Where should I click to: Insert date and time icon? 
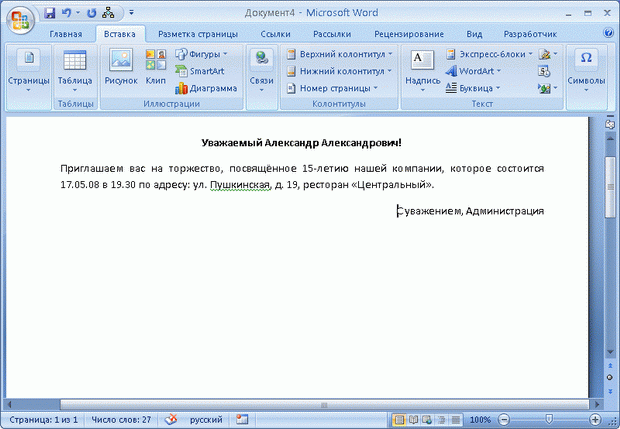tap(544, 72)
